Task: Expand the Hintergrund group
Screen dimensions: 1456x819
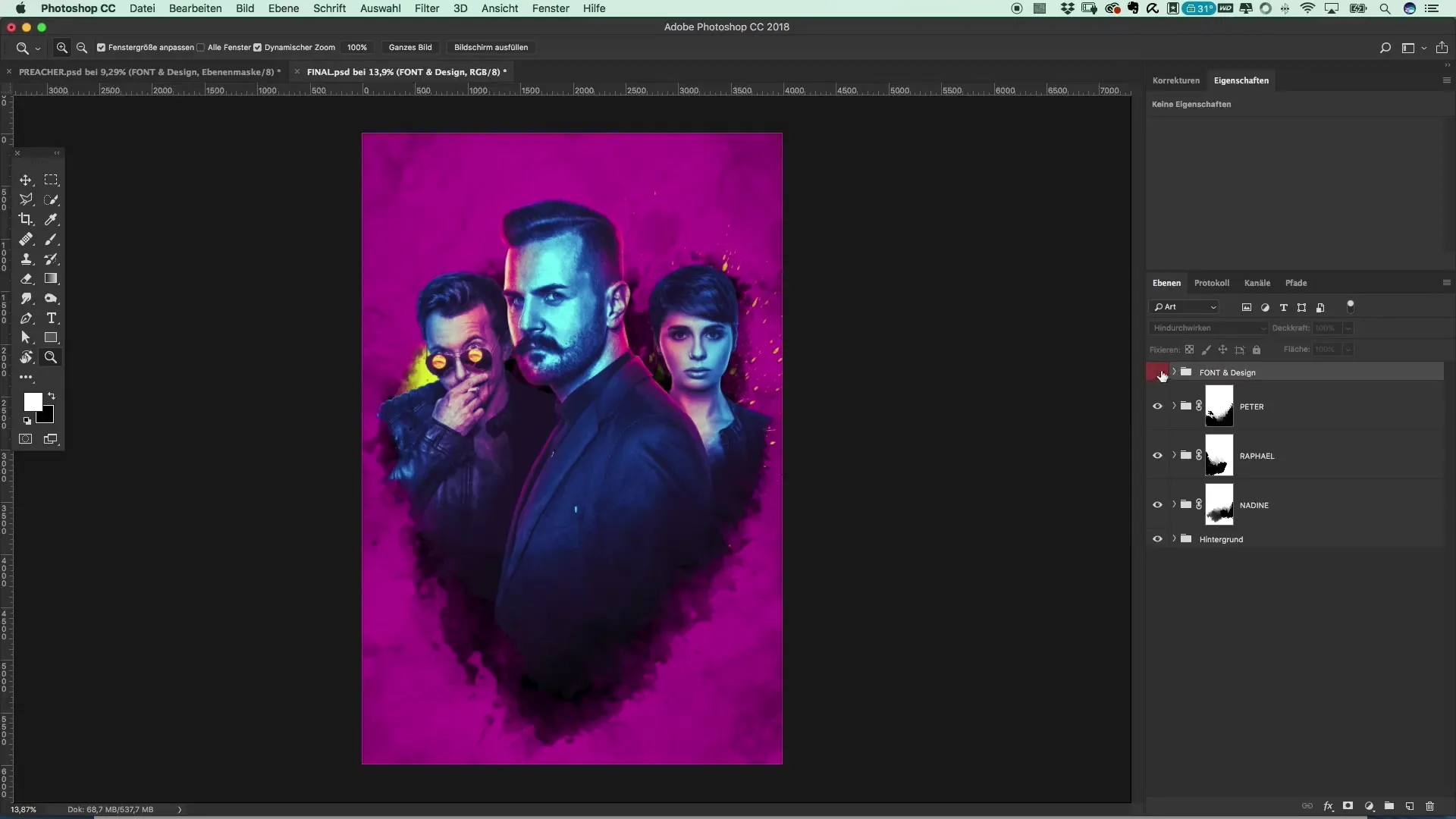Action: pos(1174,538)
